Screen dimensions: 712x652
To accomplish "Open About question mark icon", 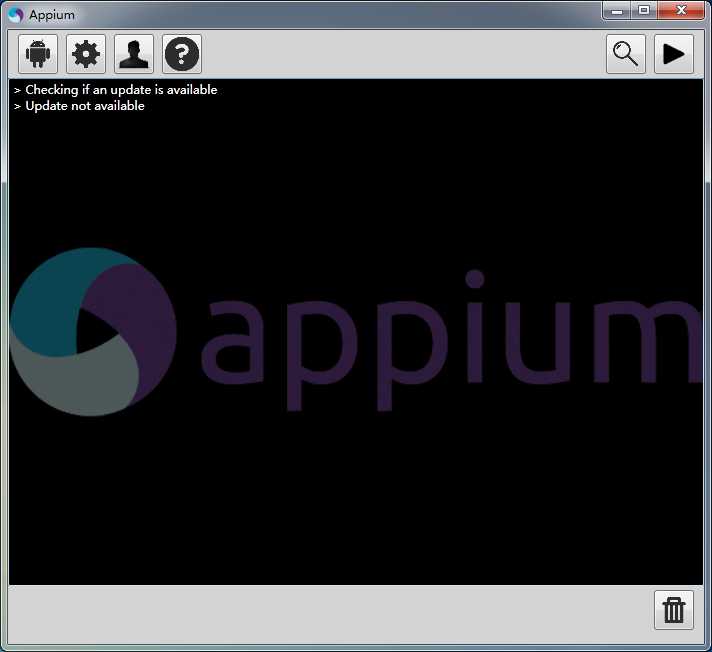I will tap(182, 54).
